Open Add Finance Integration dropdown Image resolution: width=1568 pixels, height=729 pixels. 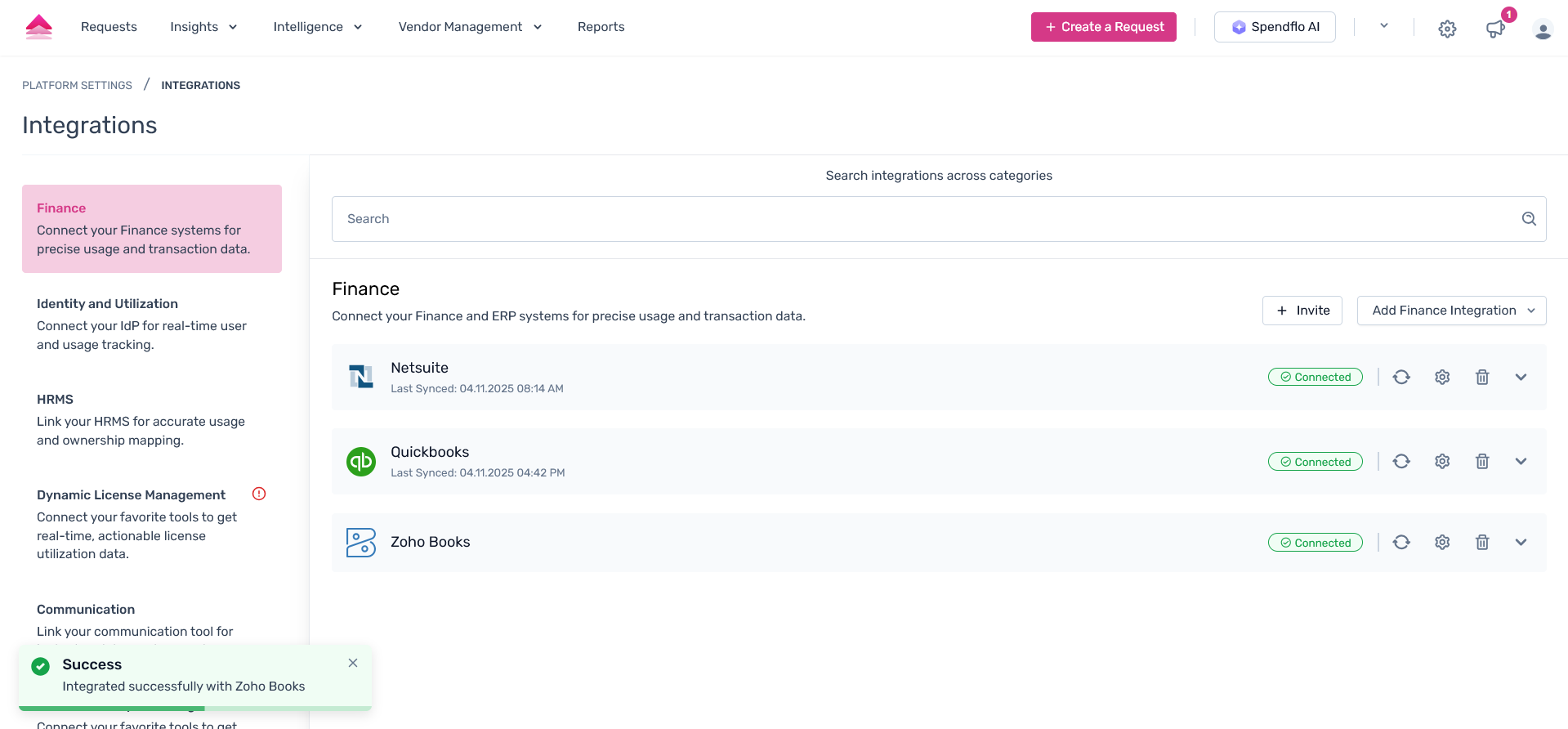click(1451, 311)
